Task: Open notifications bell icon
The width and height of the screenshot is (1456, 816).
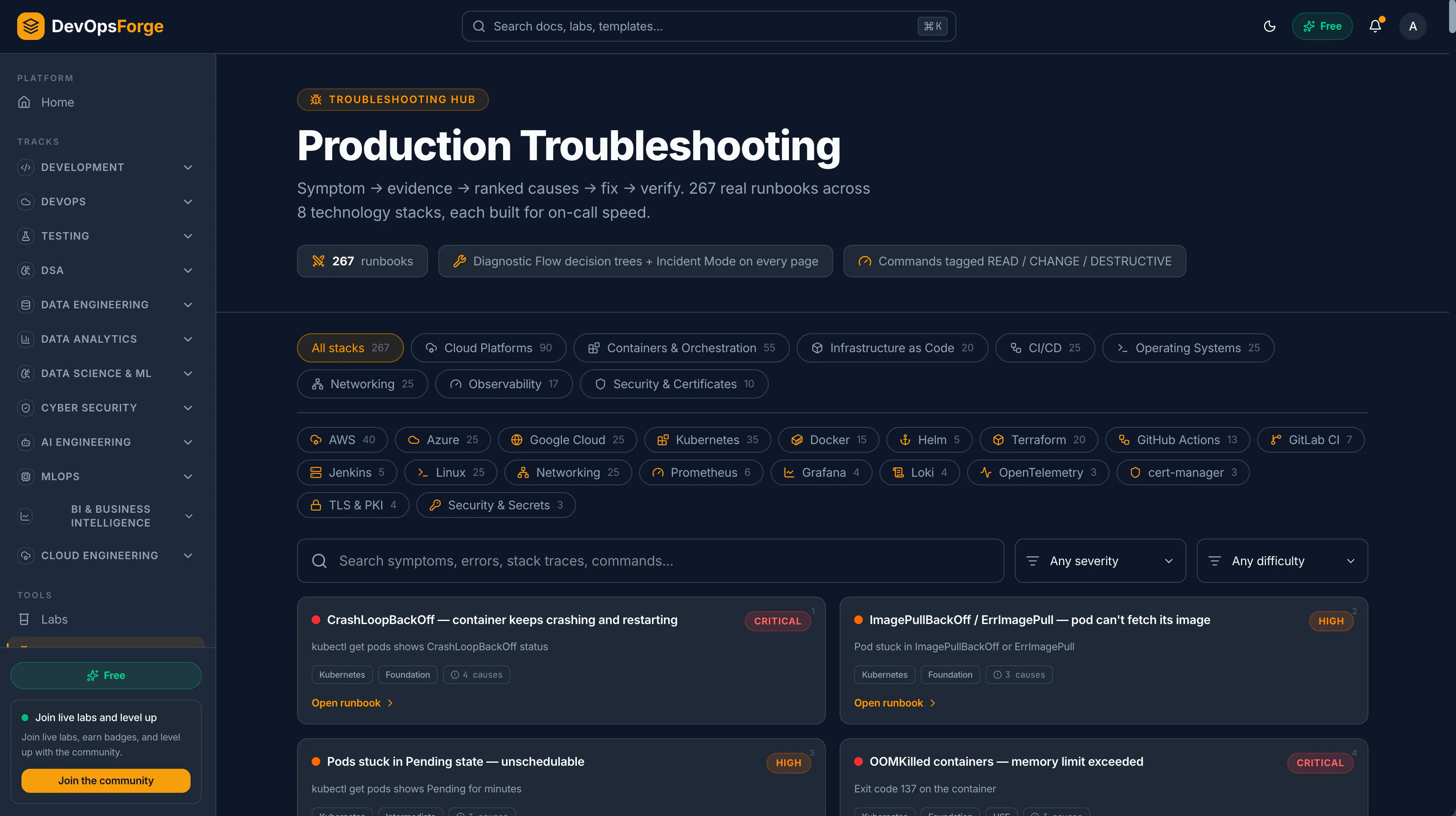Action: (x=1375, y=26)
